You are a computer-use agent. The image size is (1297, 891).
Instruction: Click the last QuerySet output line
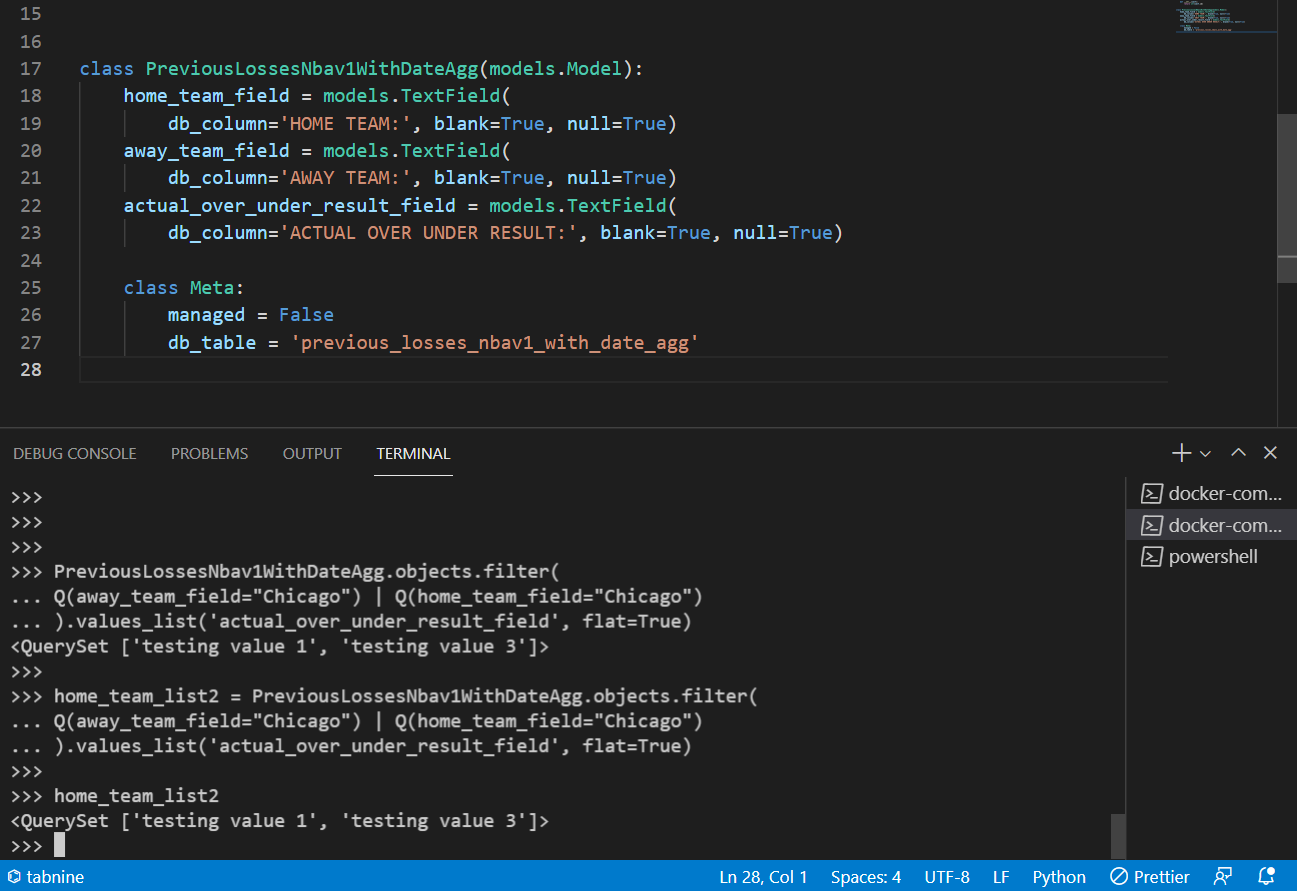pos(280,821)
